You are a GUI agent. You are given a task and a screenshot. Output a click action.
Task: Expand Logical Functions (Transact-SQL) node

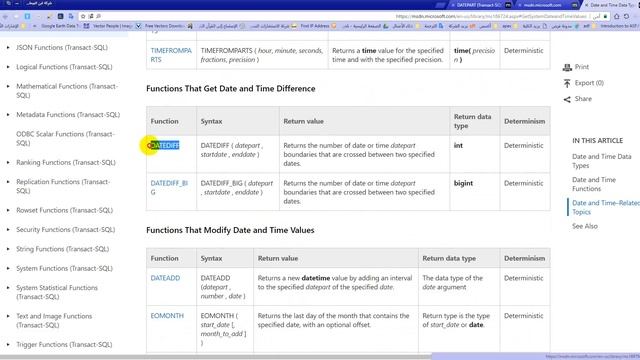point(8,67)
